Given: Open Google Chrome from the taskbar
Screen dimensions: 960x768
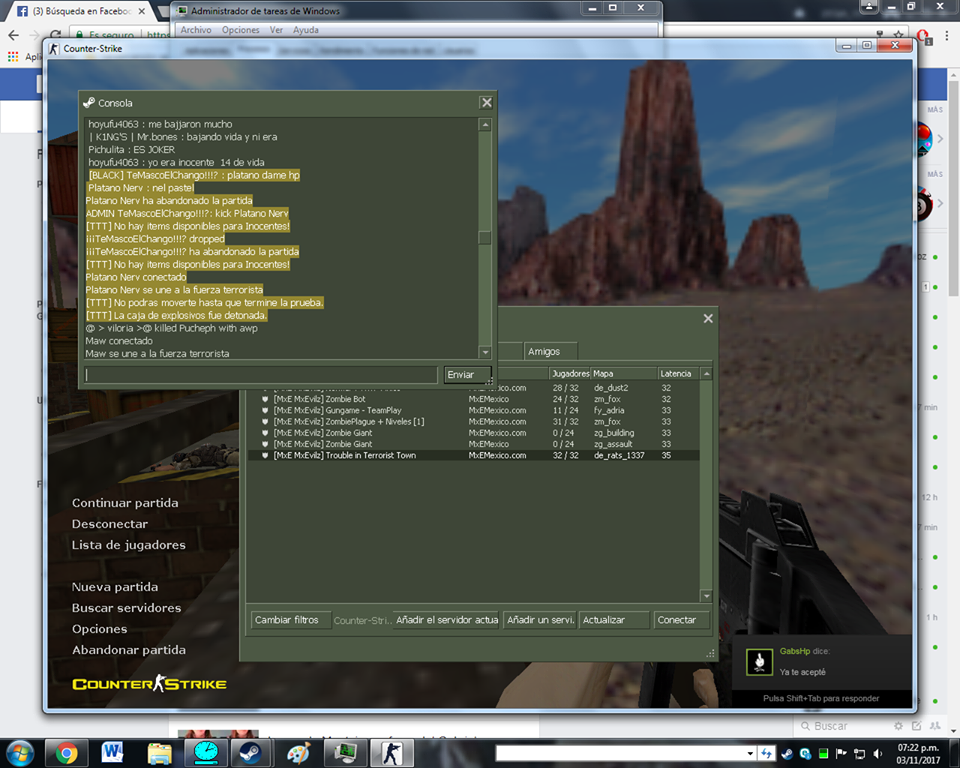Looking at the screenshot, I should tap(66, 753).
